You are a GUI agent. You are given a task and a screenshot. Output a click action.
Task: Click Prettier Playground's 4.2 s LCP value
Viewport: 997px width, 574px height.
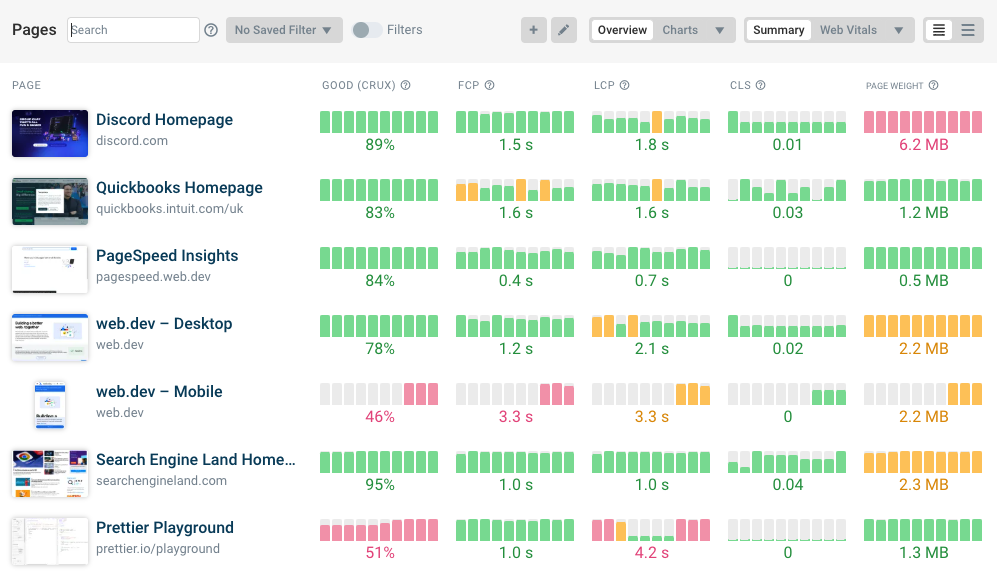(x=652, y=553)
